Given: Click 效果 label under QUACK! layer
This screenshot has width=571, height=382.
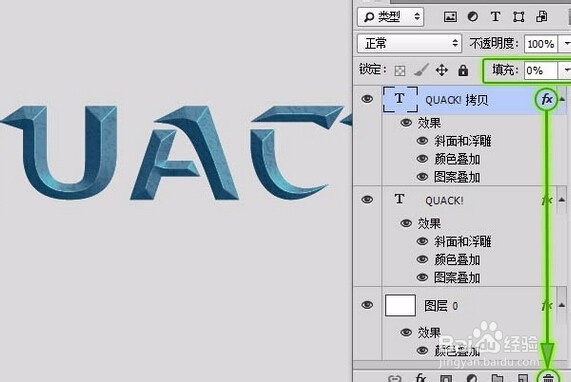Looking at the screenshot, I should [429, 223].
